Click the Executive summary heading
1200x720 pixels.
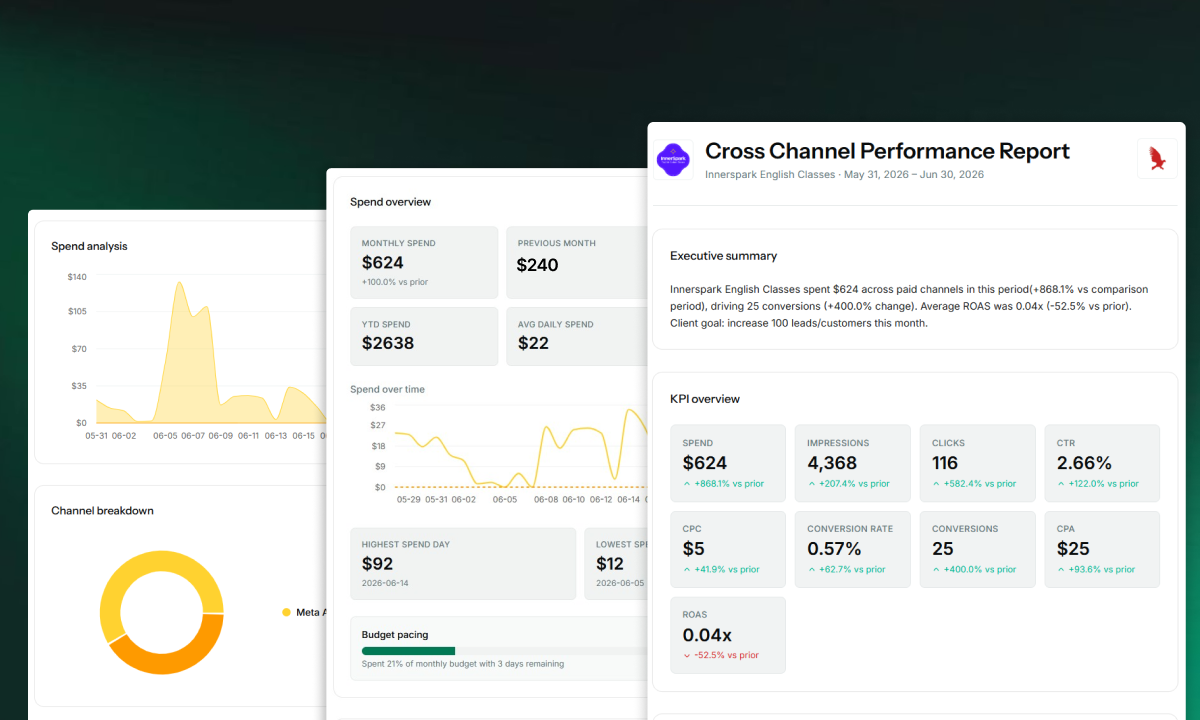coord(723,256)
